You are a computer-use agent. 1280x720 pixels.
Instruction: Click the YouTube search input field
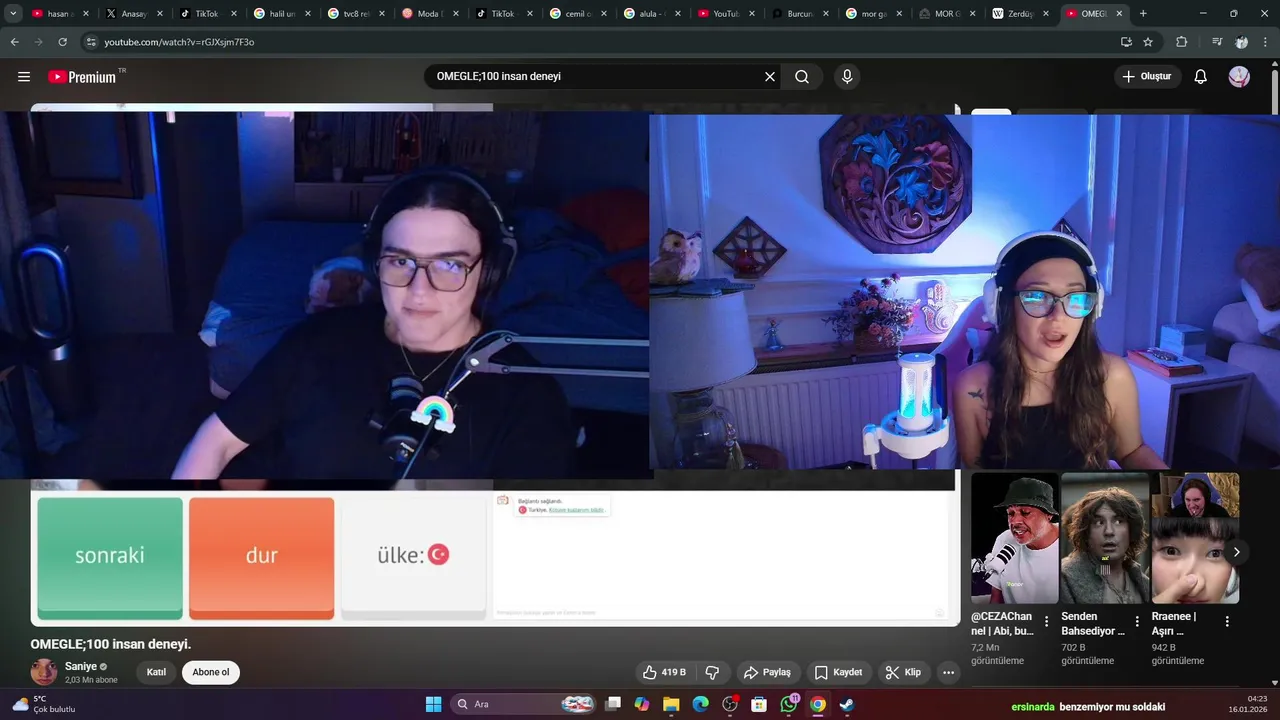[595, 77]
